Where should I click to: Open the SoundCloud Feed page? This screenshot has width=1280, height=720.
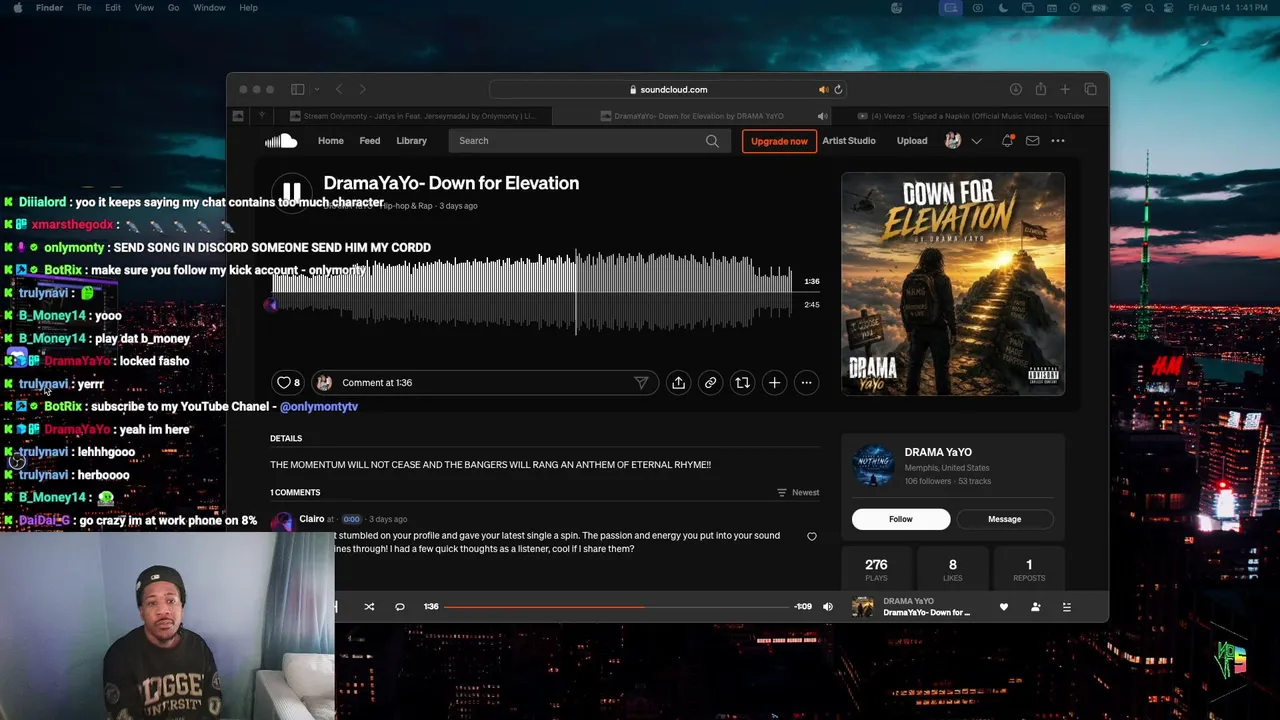click(370, 141)
